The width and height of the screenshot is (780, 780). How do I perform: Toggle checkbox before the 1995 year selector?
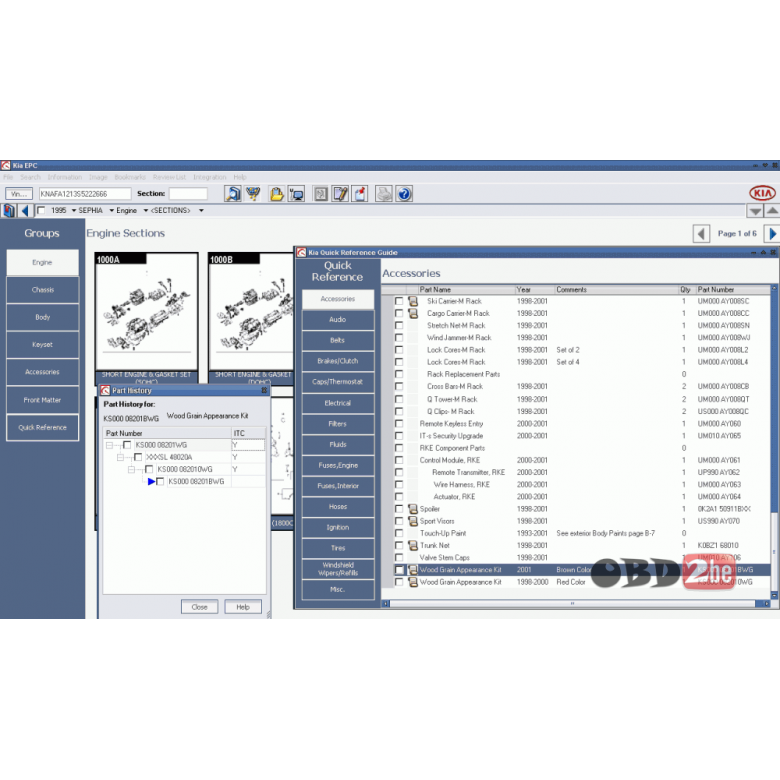[41, 210]
